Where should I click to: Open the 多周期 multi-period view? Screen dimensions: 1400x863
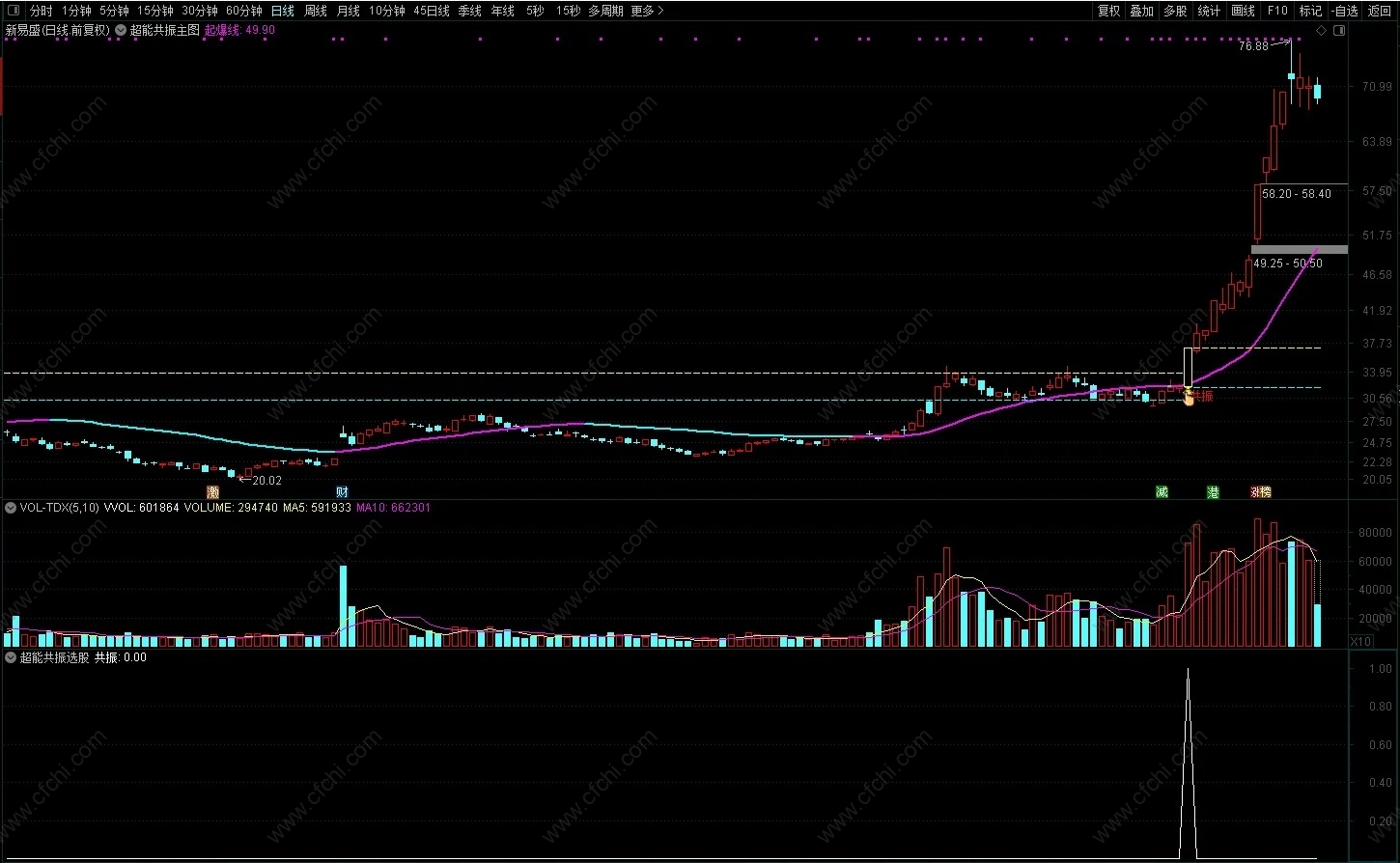tap(605, 12)
